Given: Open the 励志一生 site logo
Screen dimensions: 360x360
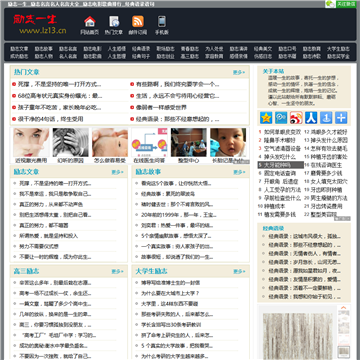Looking at the screenshot, I should click(x=39, y=24).
